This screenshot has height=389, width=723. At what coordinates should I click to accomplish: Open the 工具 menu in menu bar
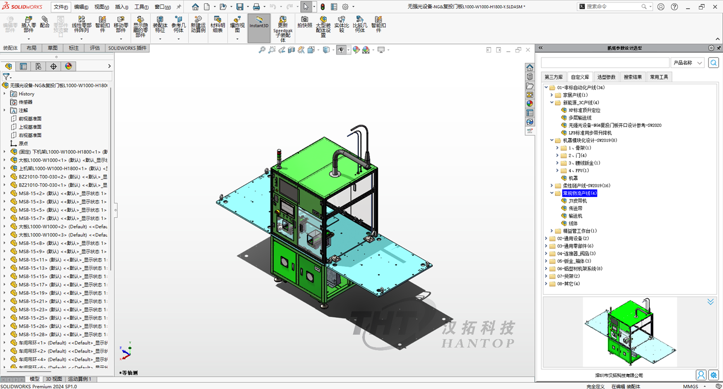click(141, 7)
